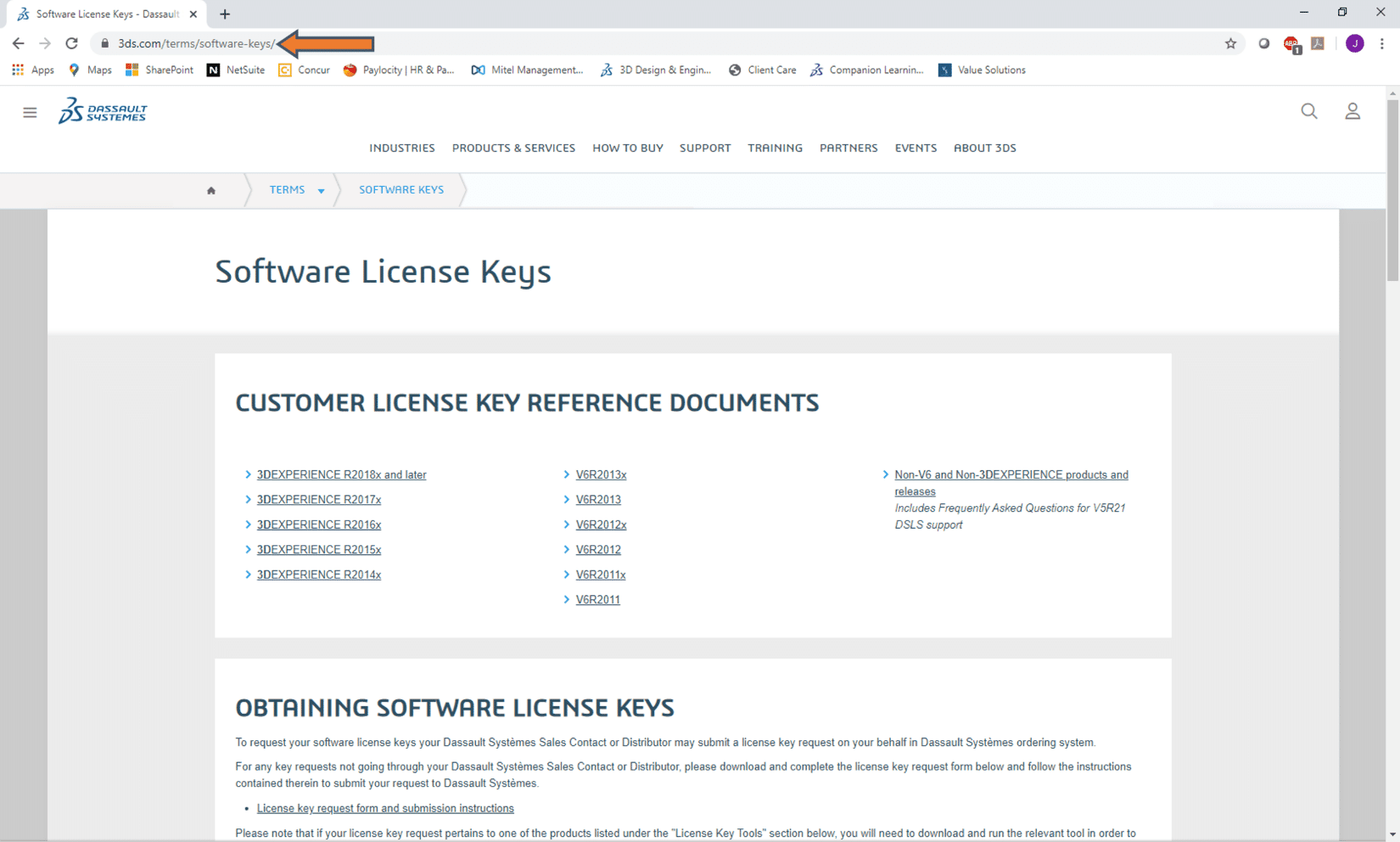Open the V6R2011 link
1400x842 pixels.
pyautogui.click(x=597, y=599)
